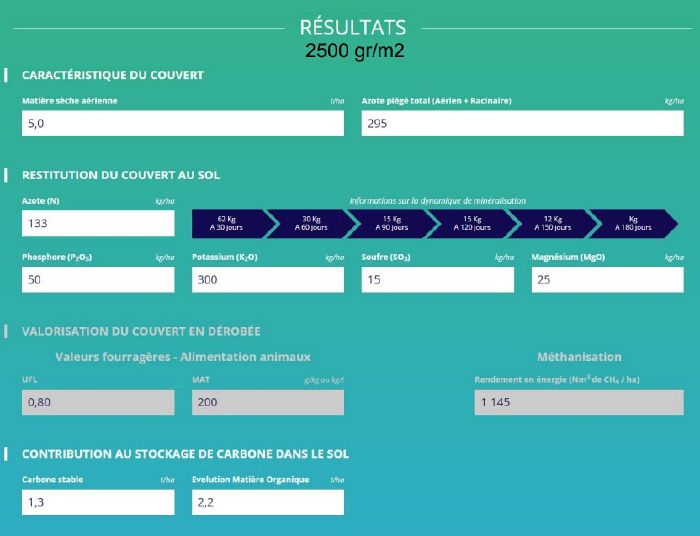
Task: Click the 15 Kg at 90 jours arrow
Action: tap(392, 223)
